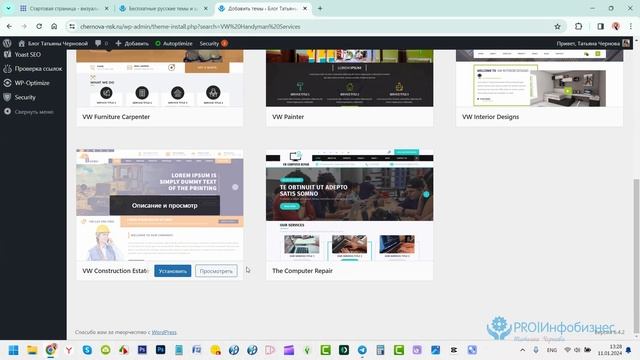View site information next to the URL

72,27
